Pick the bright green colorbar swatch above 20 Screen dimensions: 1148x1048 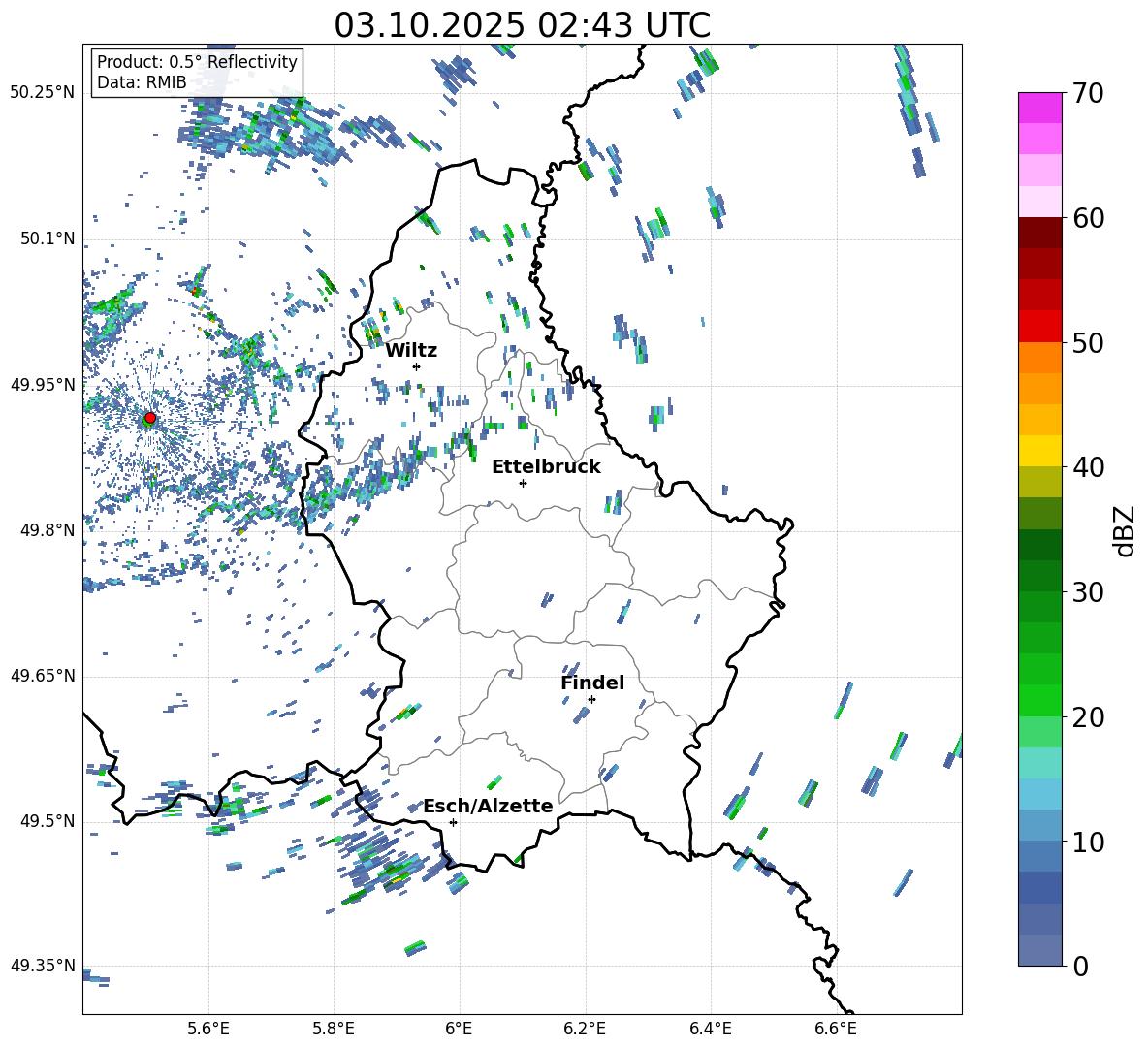click(x=1040, y=700)
